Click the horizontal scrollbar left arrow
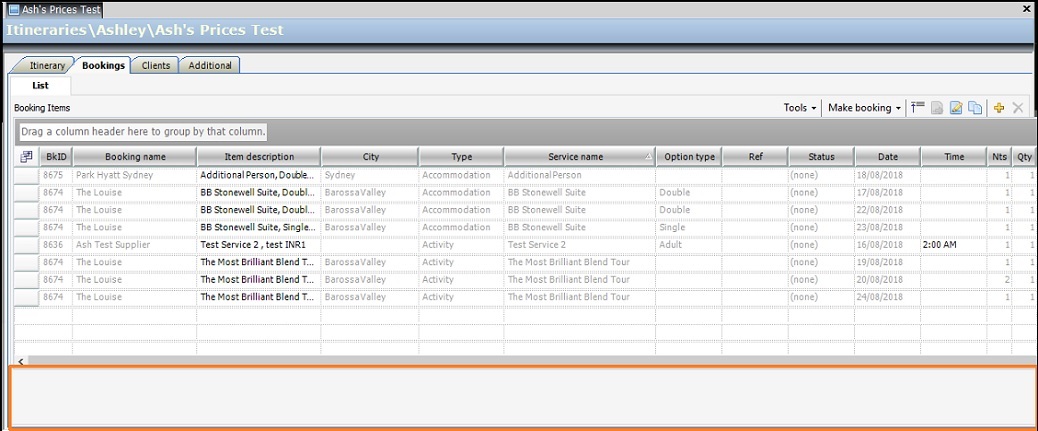Screen dimensions: 1038x431 coord(21,360)
